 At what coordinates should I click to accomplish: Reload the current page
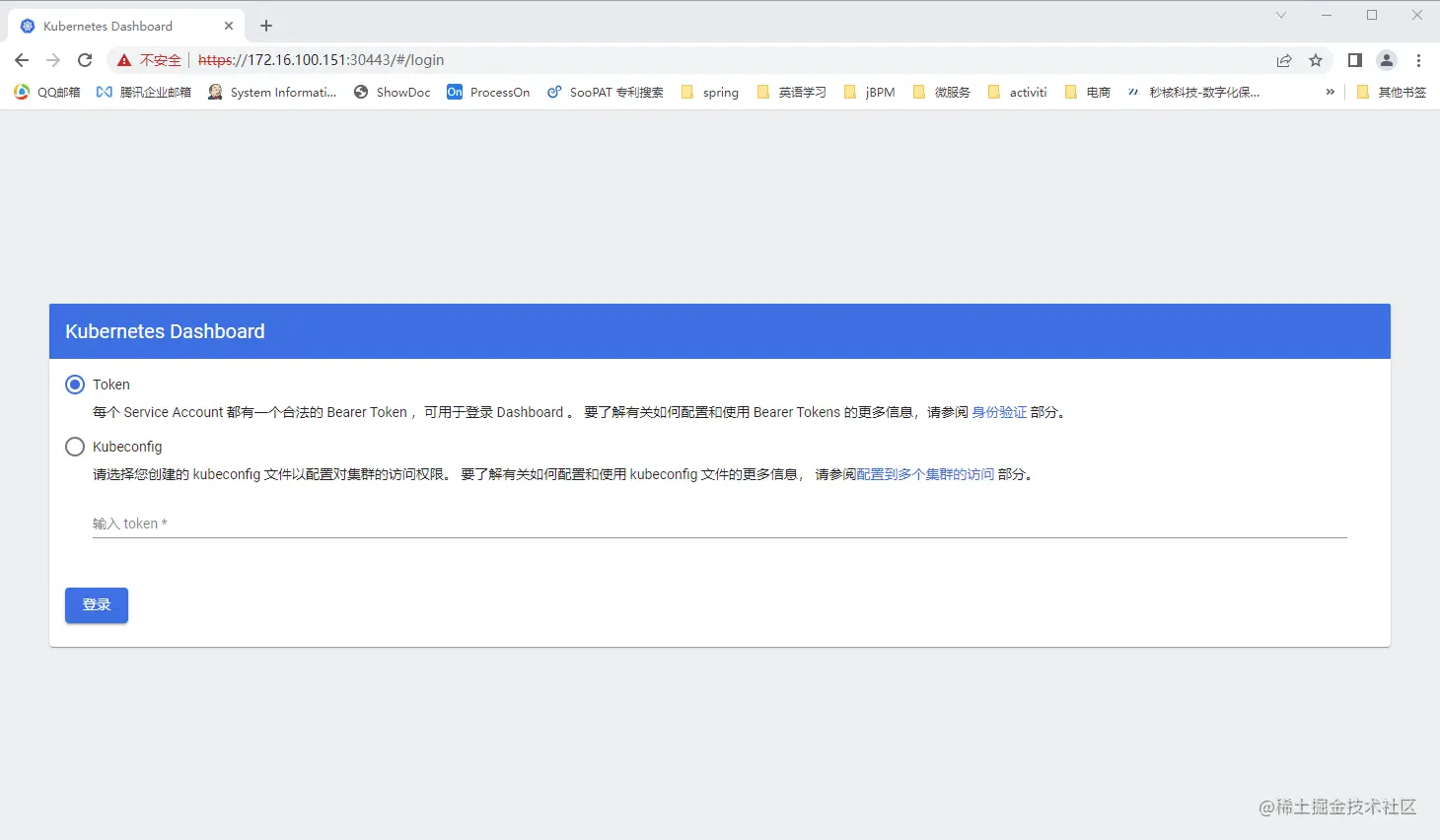(85, 60)
